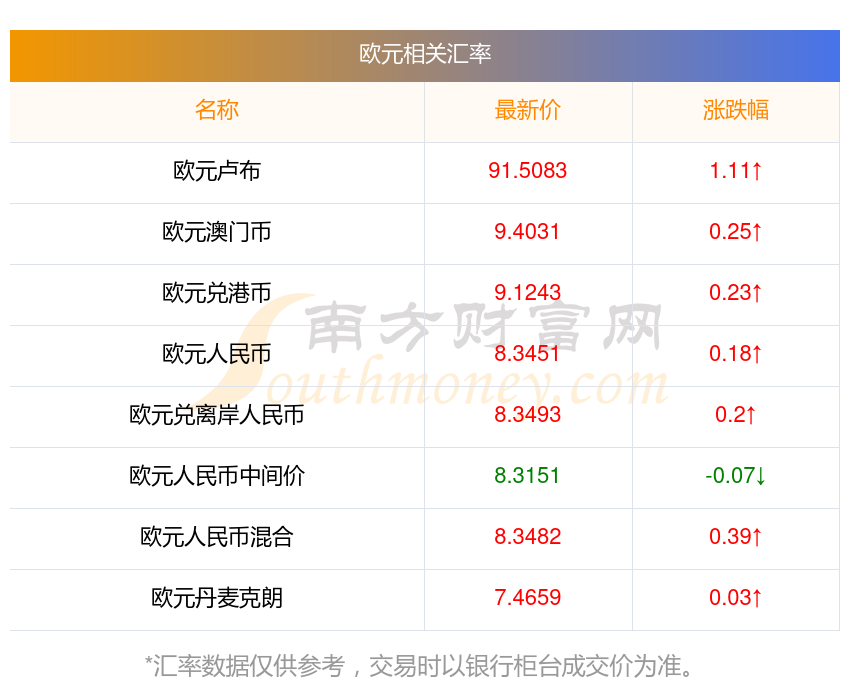Click the price 9.4031
The width and height of the screenshot is (850, 698).
[x=527, y=232]
